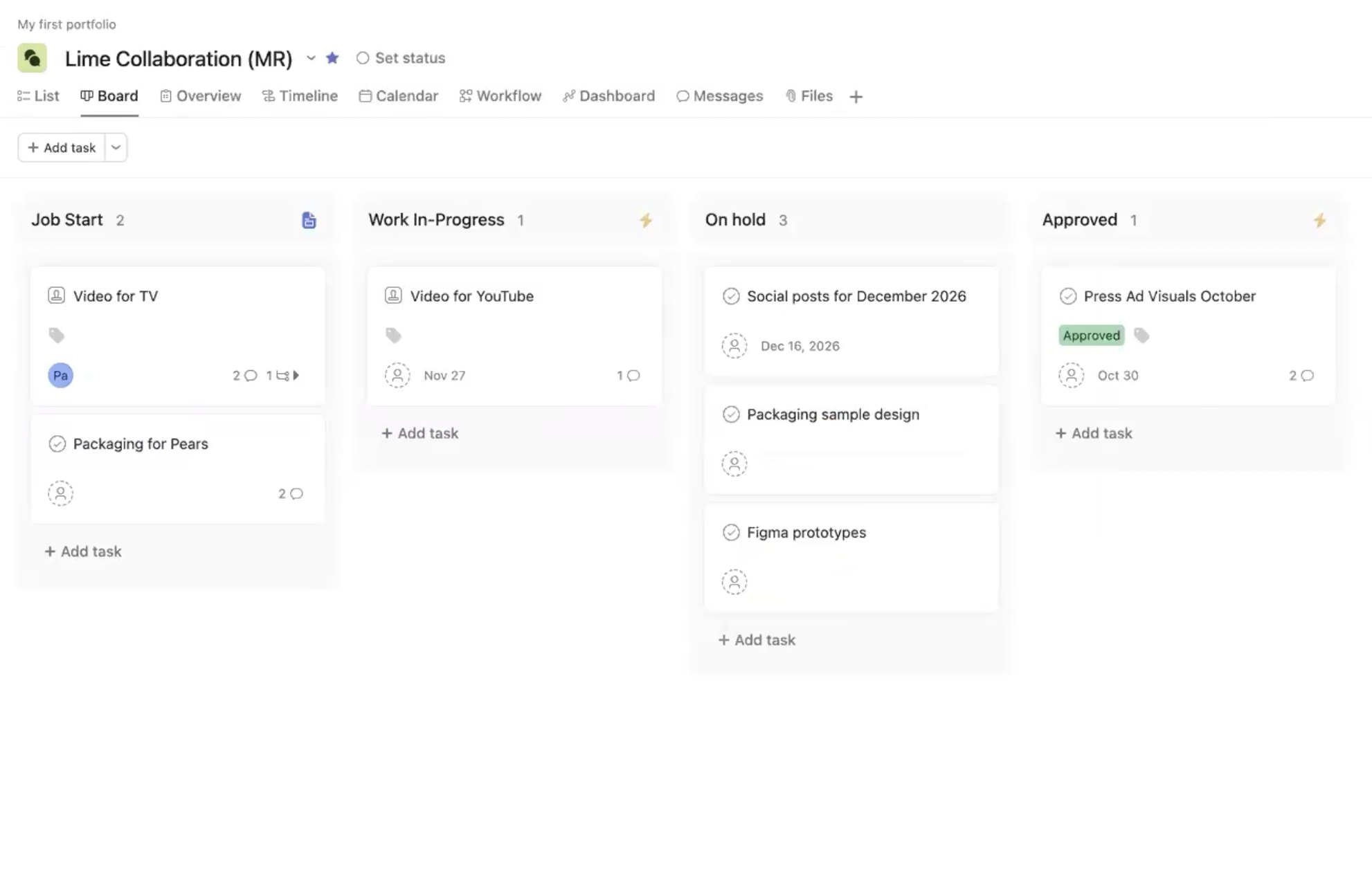This screenshot has height=887, width=1372.
Task: Click the Pa assignee avatar on Video for TV
Action: [x=60, y=375]
